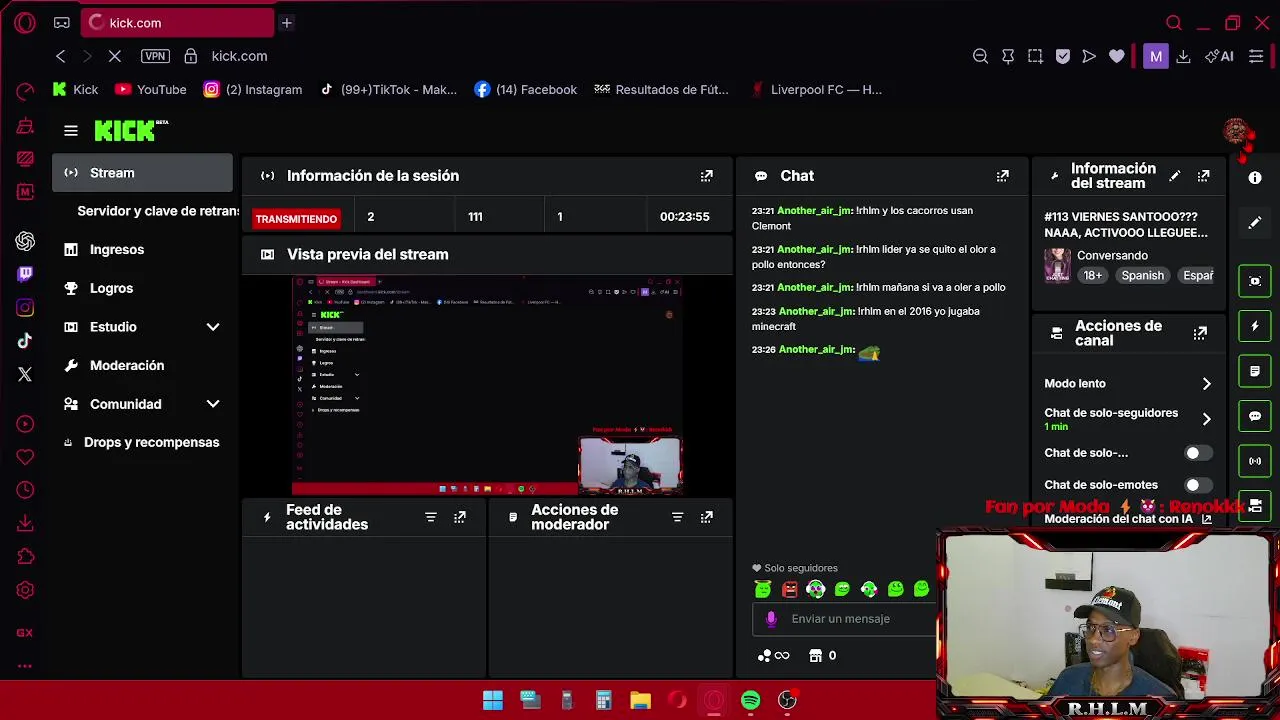This screenshot has height=720, width=1280.
Task: Stop loading the page
Action: (x=115, y=57)
